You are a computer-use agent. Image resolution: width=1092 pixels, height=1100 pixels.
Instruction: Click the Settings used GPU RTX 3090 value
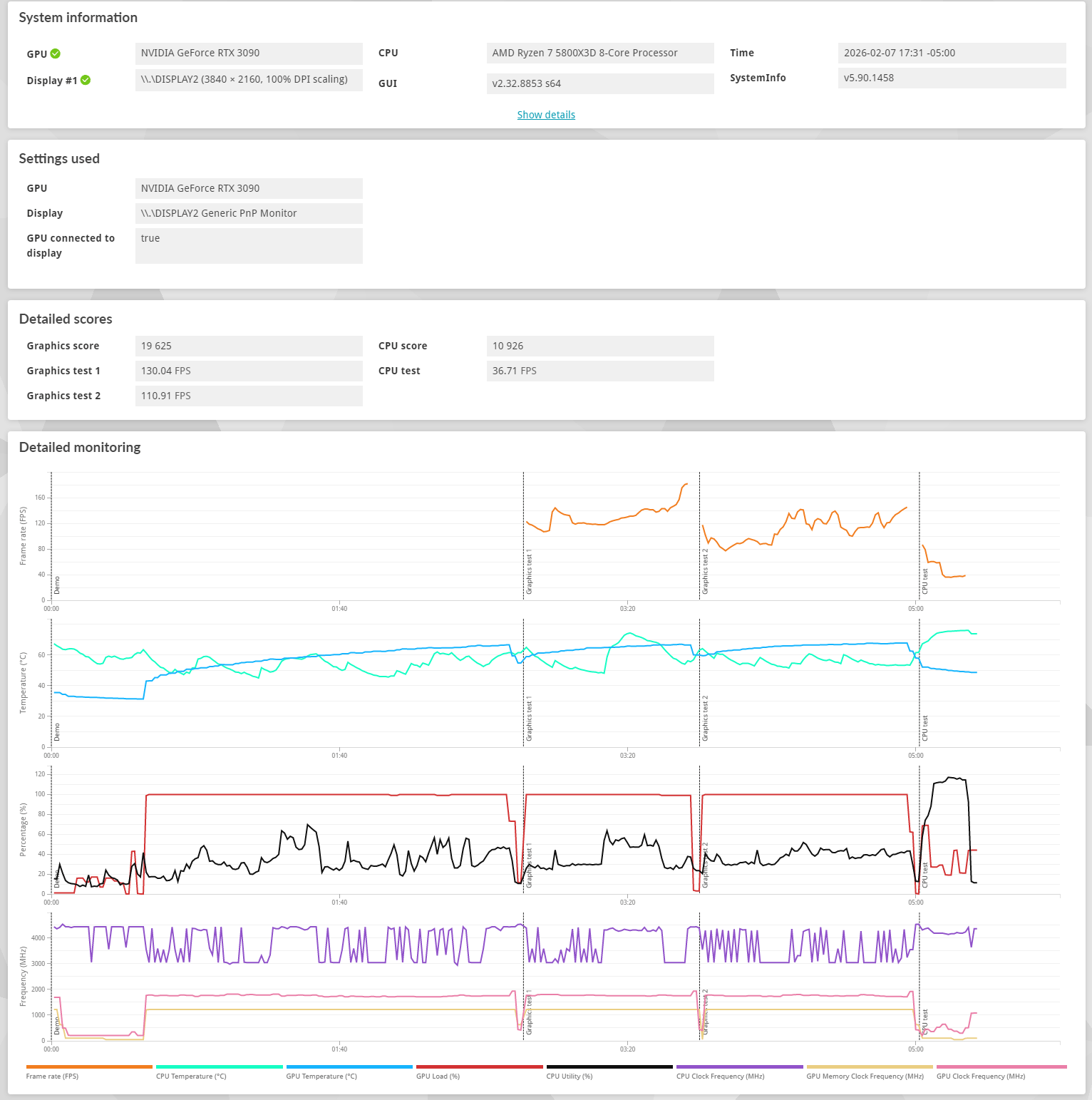click(x=249, y=188)
